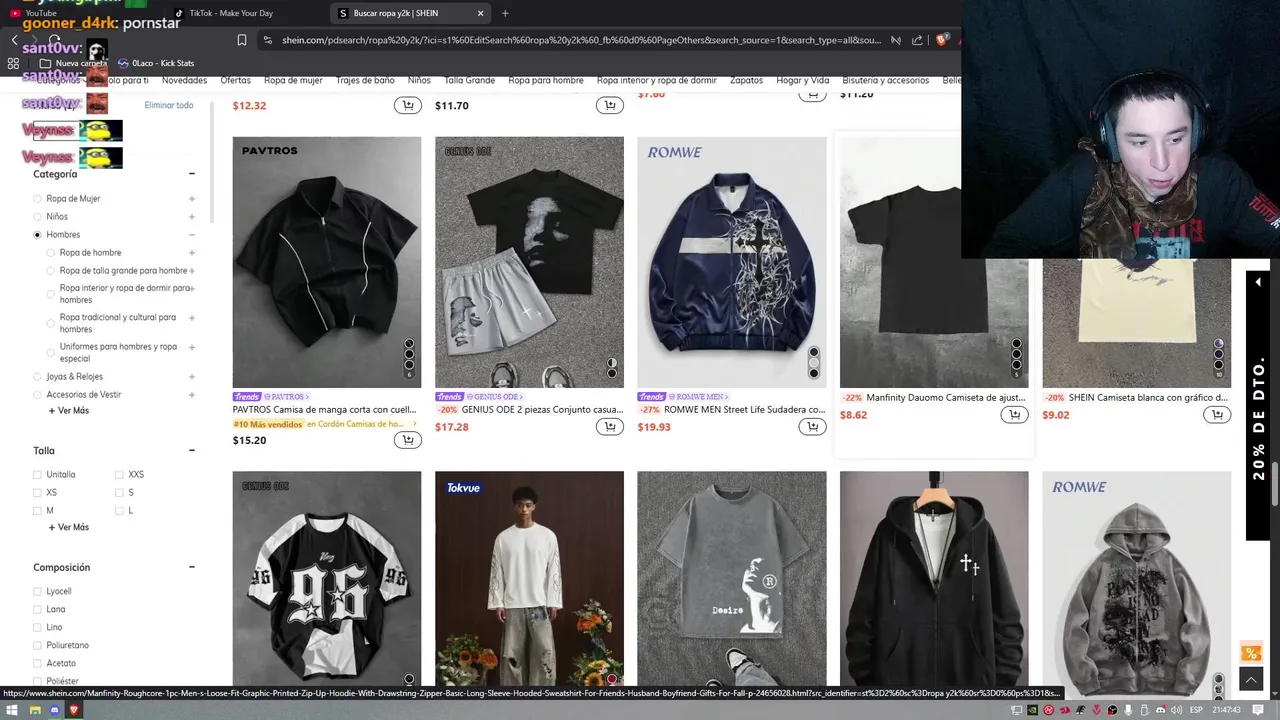Screen dimensions: 1280x720
Task: Click Ver Más under the Talla sizes
Action: coord(68,527)
